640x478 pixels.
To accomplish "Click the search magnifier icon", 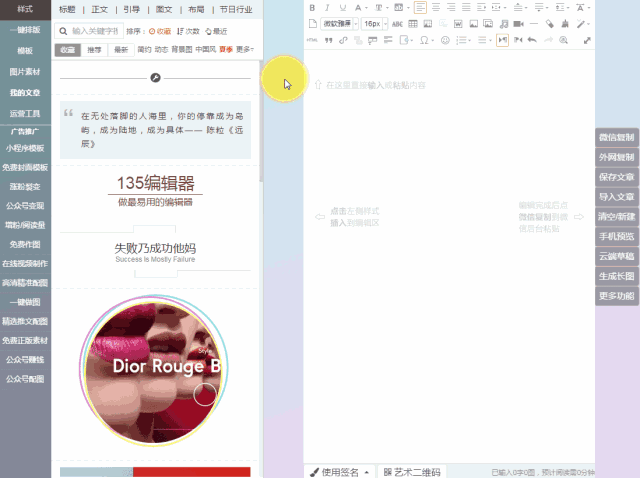I will (x=63, y=31).
